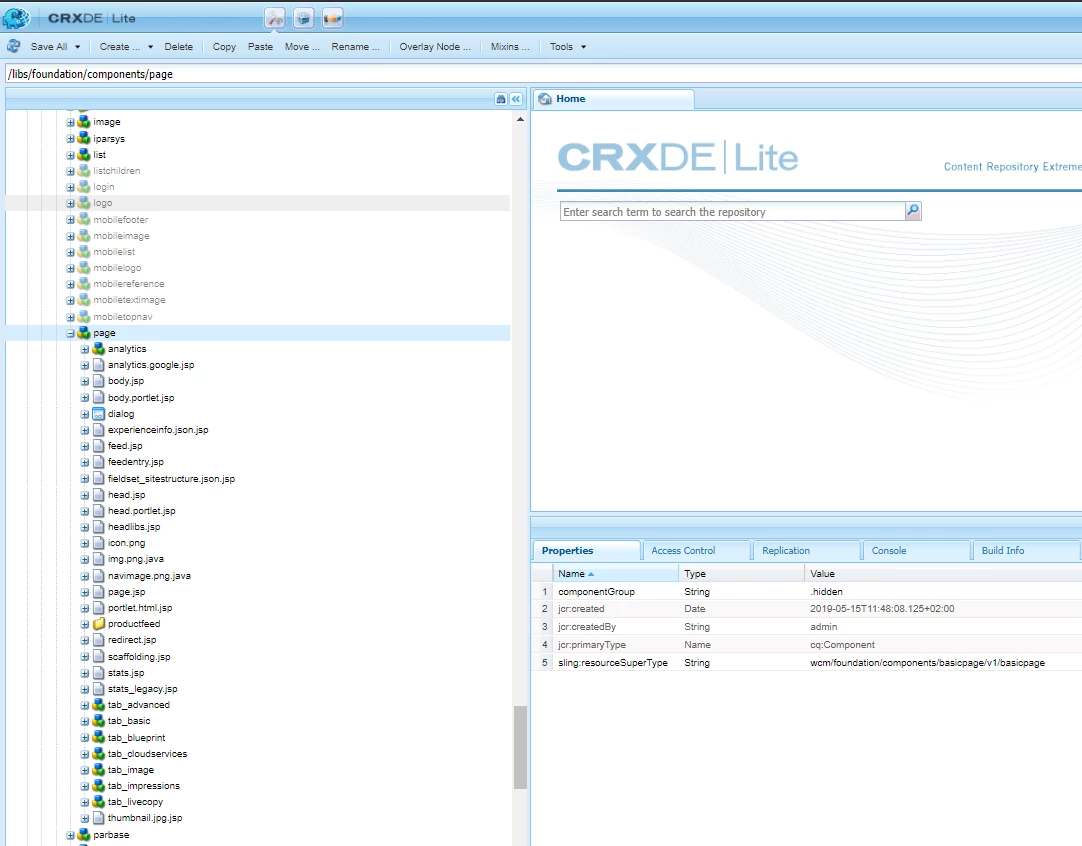1082x846 pixels.
Task: Switch to the Access Control tab
Action: pos(696,551)
